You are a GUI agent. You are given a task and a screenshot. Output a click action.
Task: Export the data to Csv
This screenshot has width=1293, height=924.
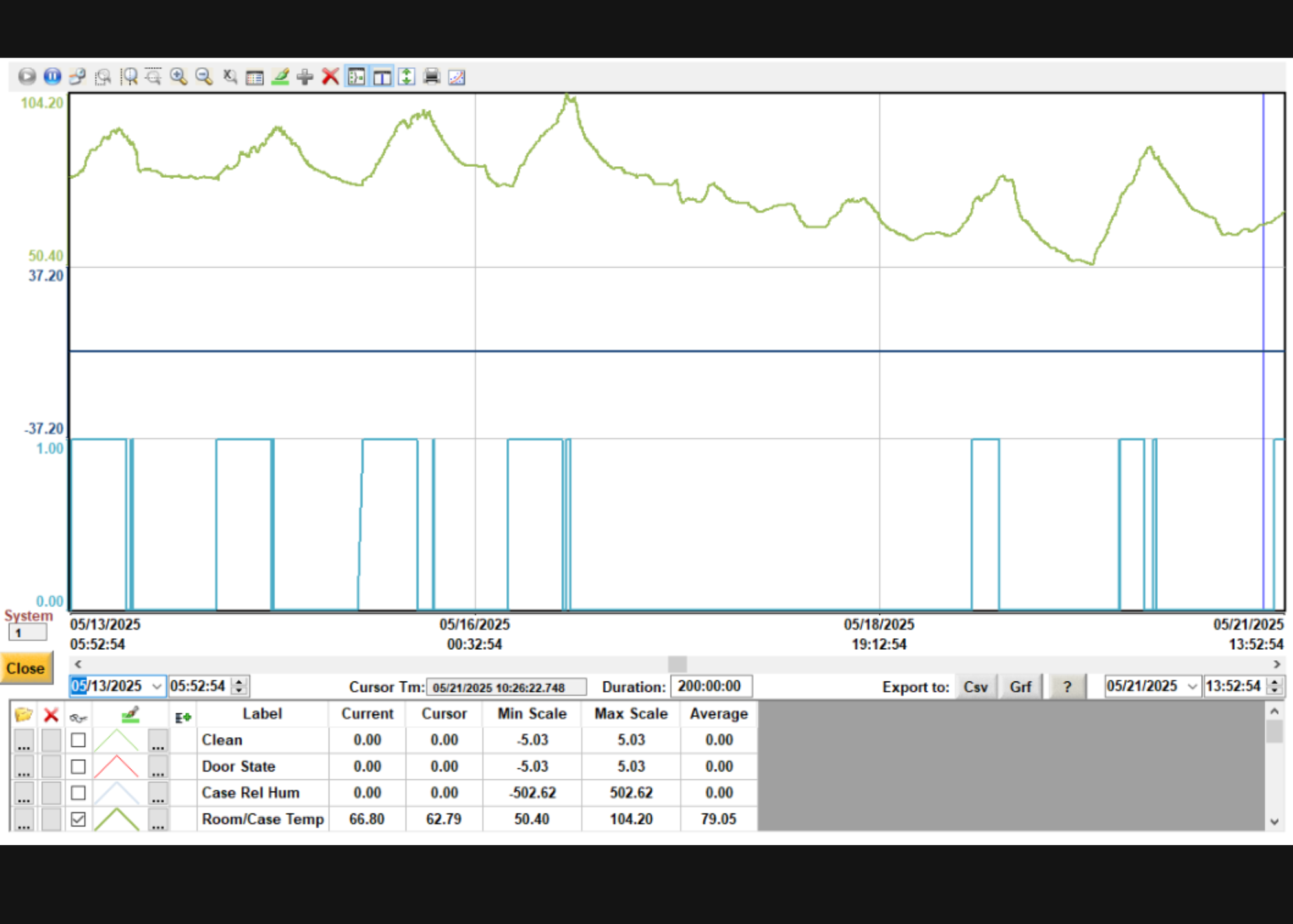pos(976,687)
